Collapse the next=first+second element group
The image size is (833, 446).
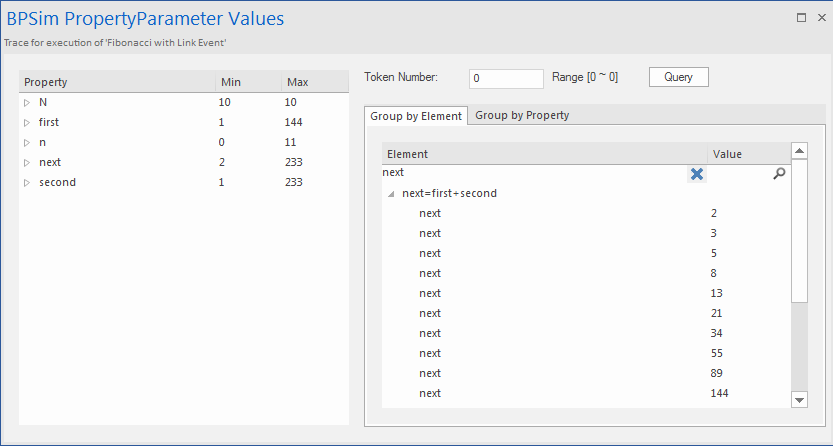391,194
